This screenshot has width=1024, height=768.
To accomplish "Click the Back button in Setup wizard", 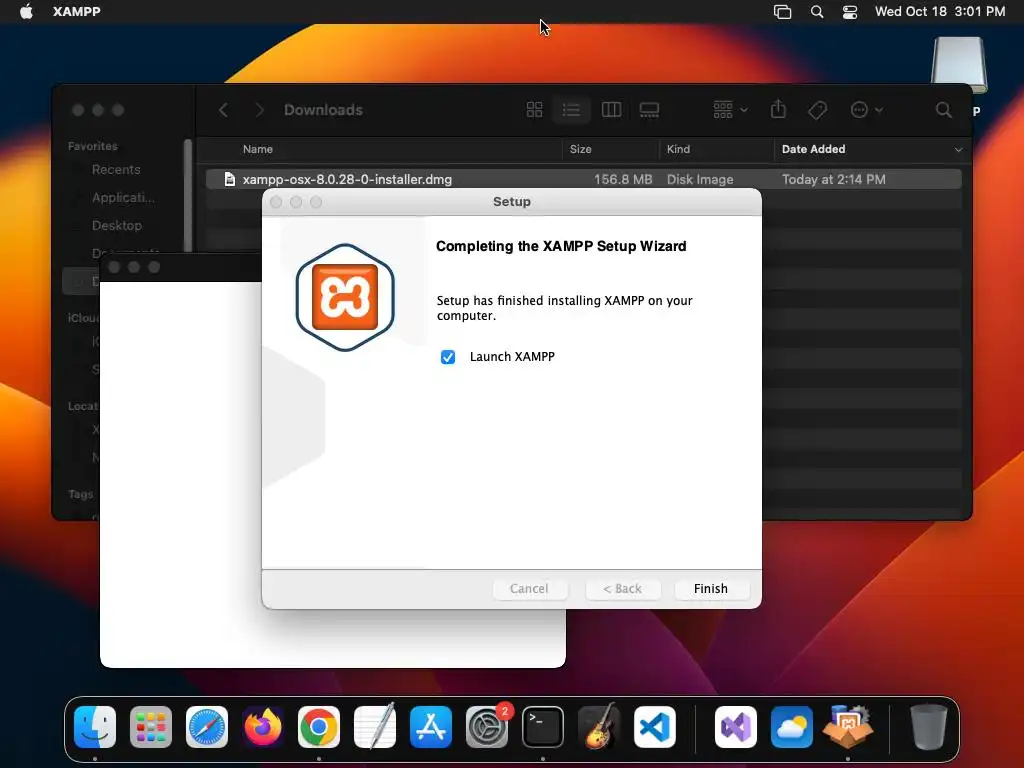I will (x=622, y=588).
